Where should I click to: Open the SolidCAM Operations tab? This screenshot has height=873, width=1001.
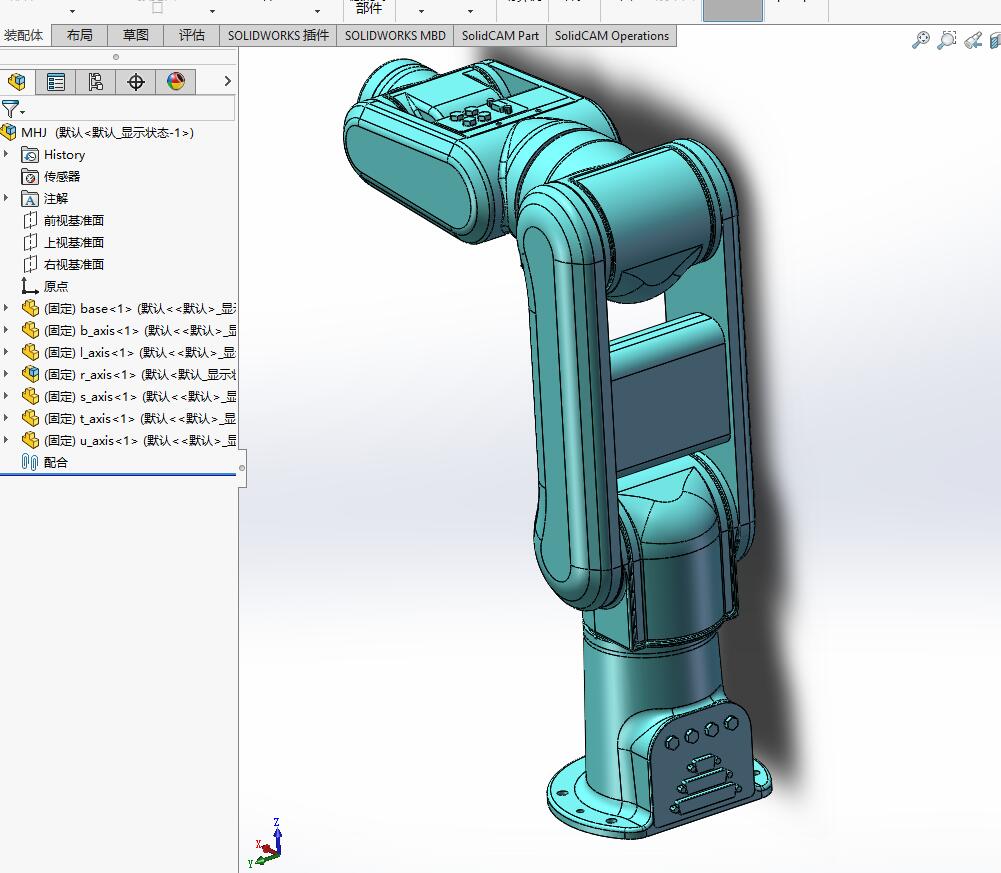pyautogui.click(x=612, y=36)
